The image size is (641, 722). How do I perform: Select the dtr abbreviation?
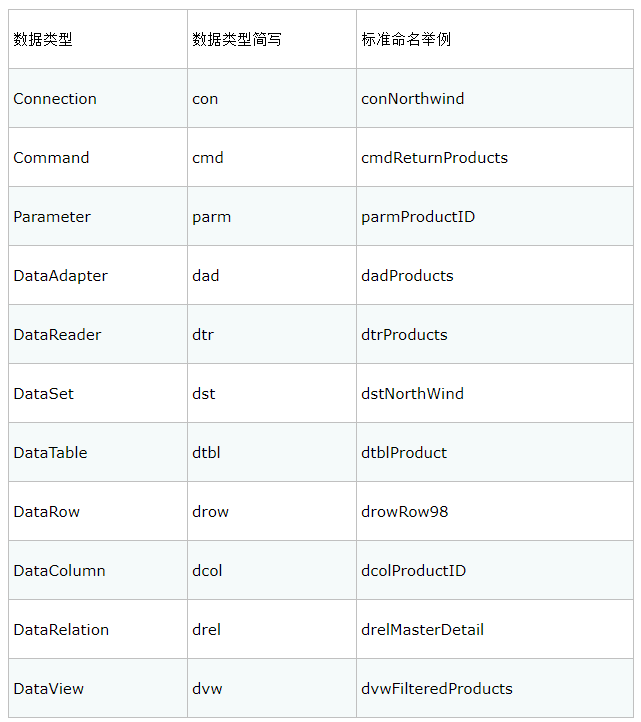click(x=203, y=335)
